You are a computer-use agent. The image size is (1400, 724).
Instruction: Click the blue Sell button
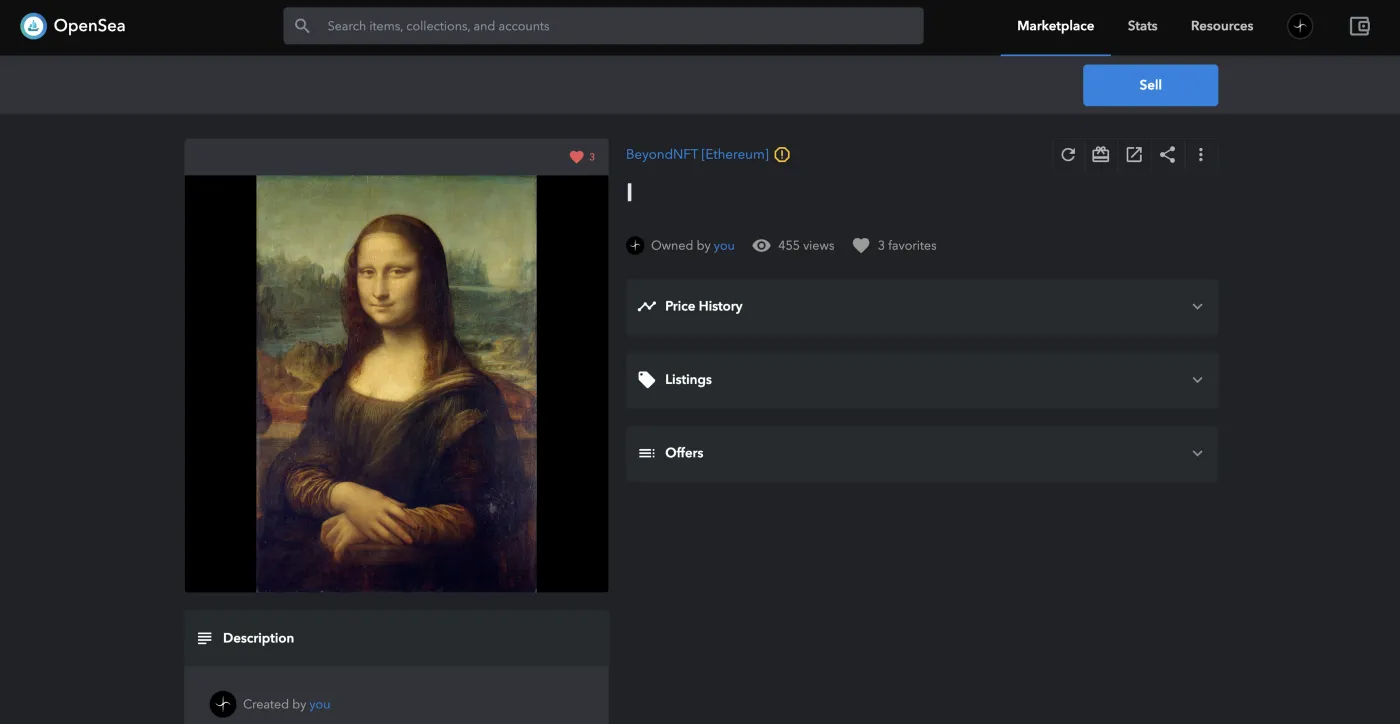pos(1150,85)
